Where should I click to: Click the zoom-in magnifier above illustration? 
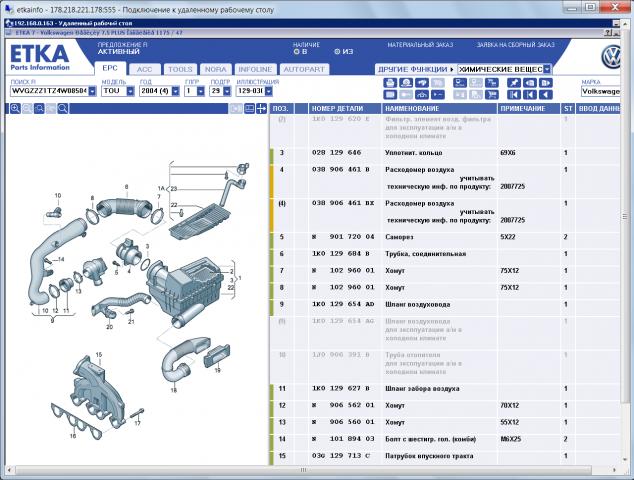(x=15, y=108)
